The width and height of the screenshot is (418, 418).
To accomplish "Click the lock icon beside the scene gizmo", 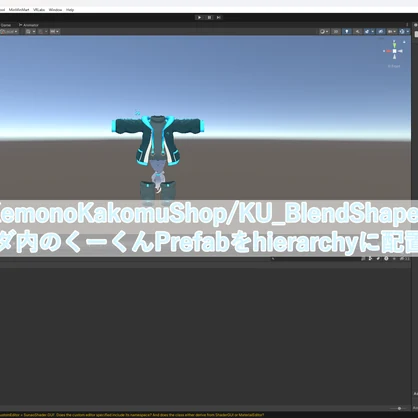I will point(404,42).
